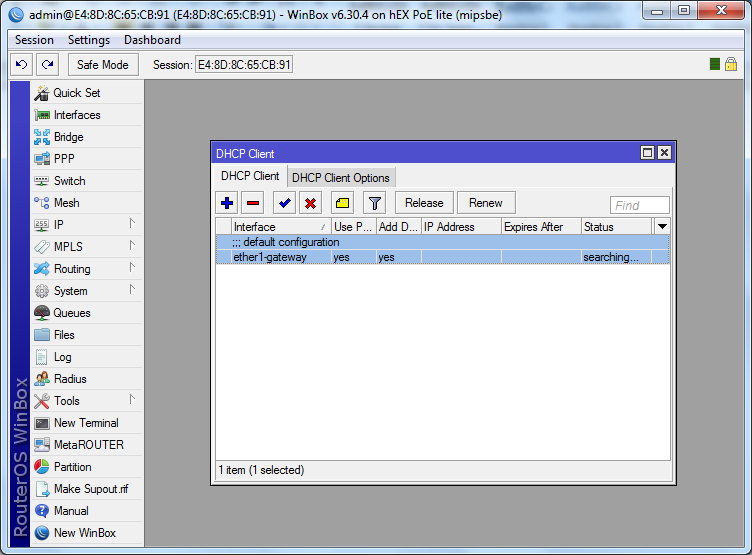Remove the selected DHCP client entry

(x=253, y=203)
